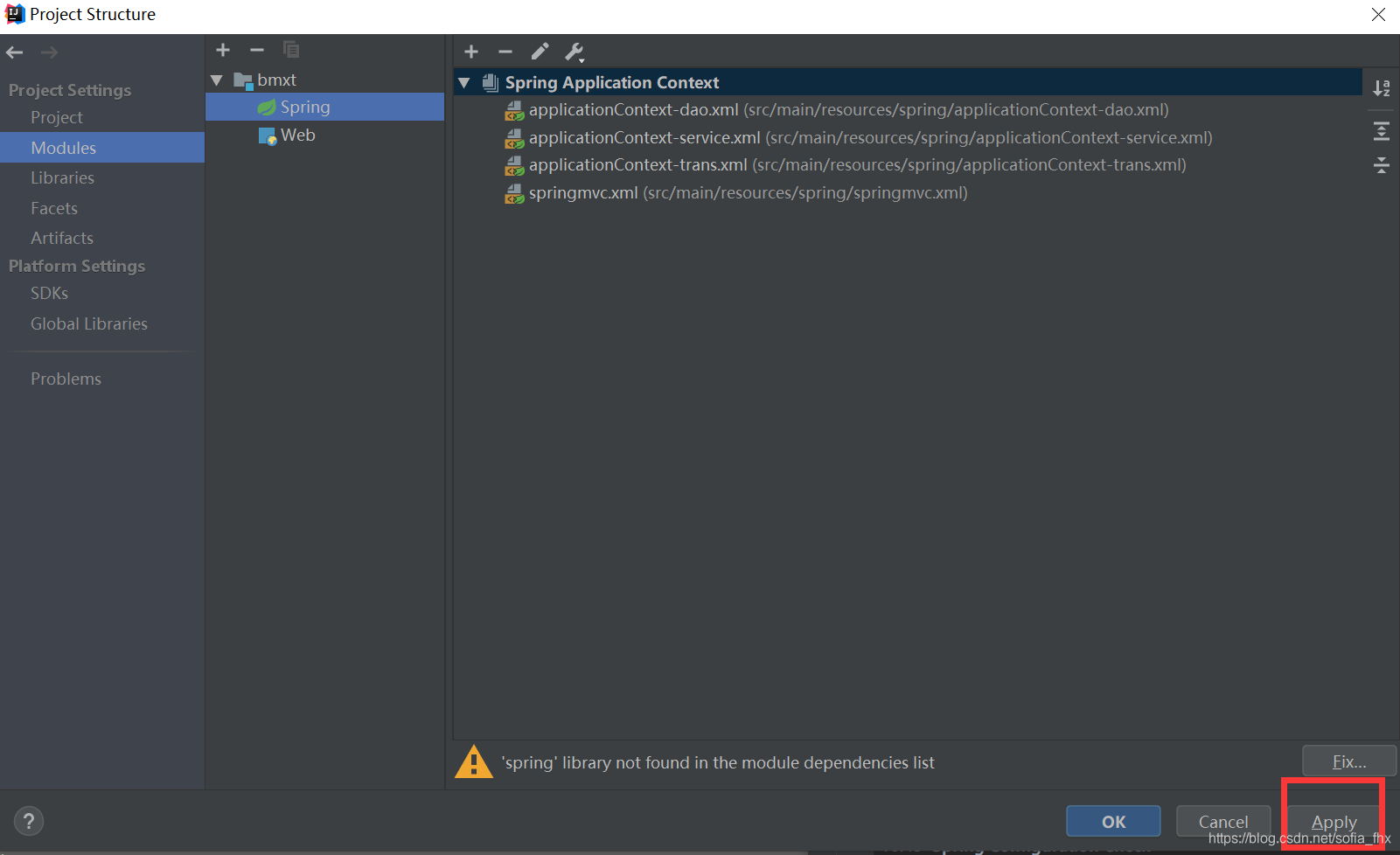The height and width of the screenshot is (855, 1400).
Task: Open Artifacts settings
Action: [x=62, y=238]
